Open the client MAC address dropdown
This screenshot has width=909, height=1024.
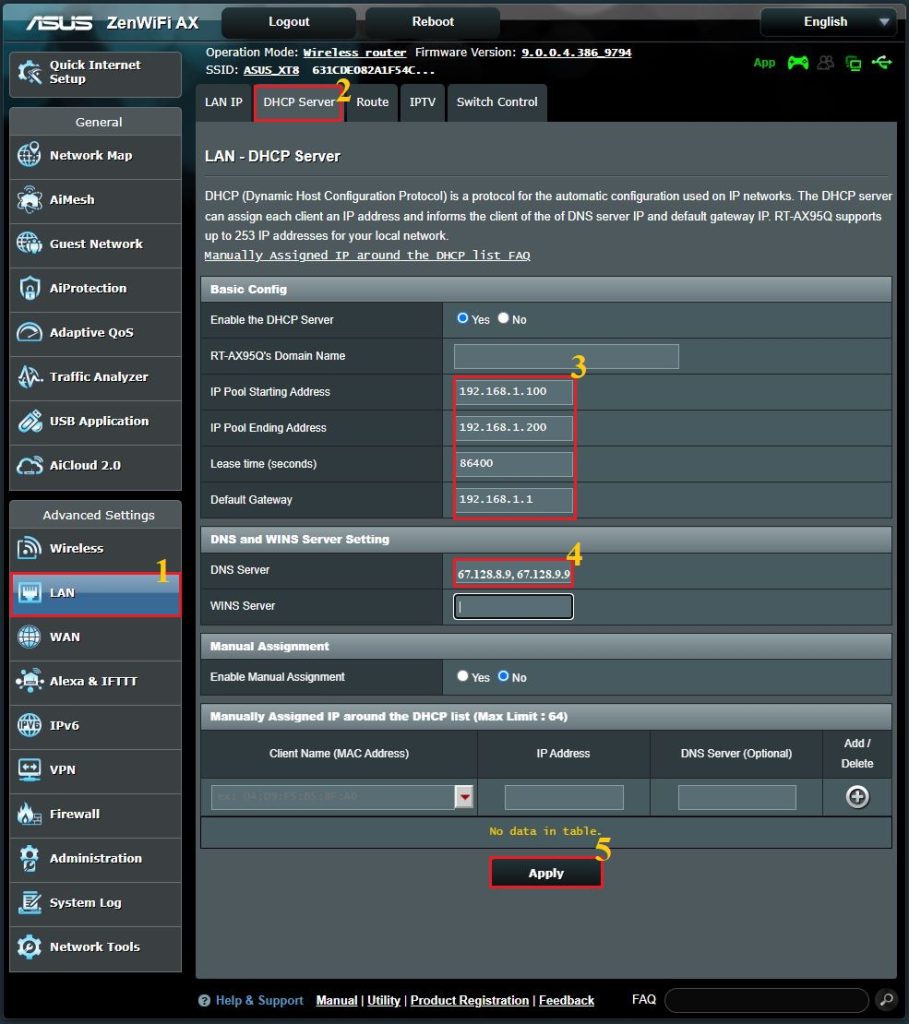tap(463, 796)
